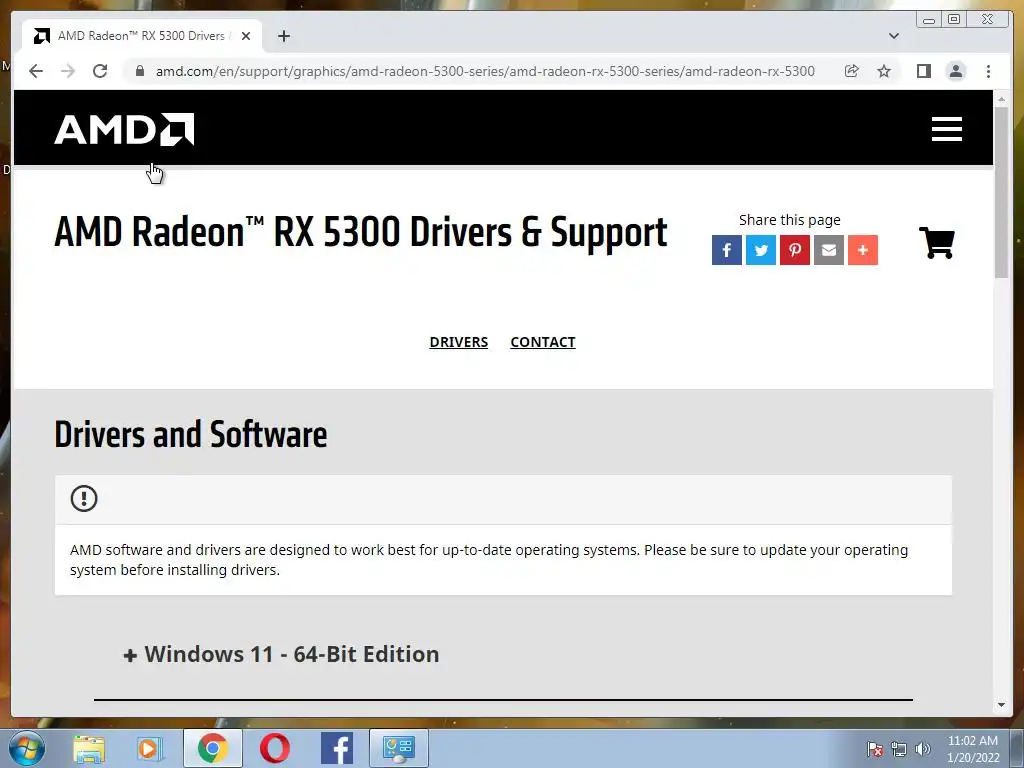
Task: Open more share options plus icon
Action: [863, 250]
